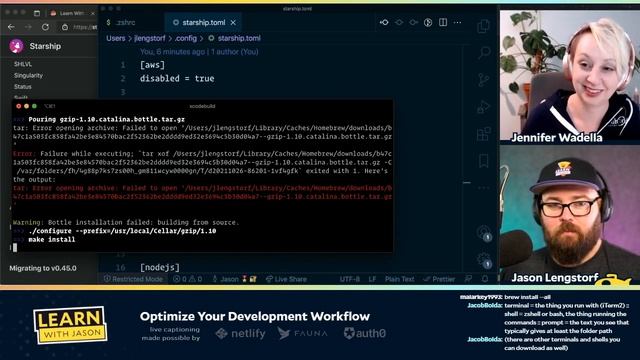The image size is (640, 360).
Task: Click the Learn With Jason logo
Action: point(70,325)
